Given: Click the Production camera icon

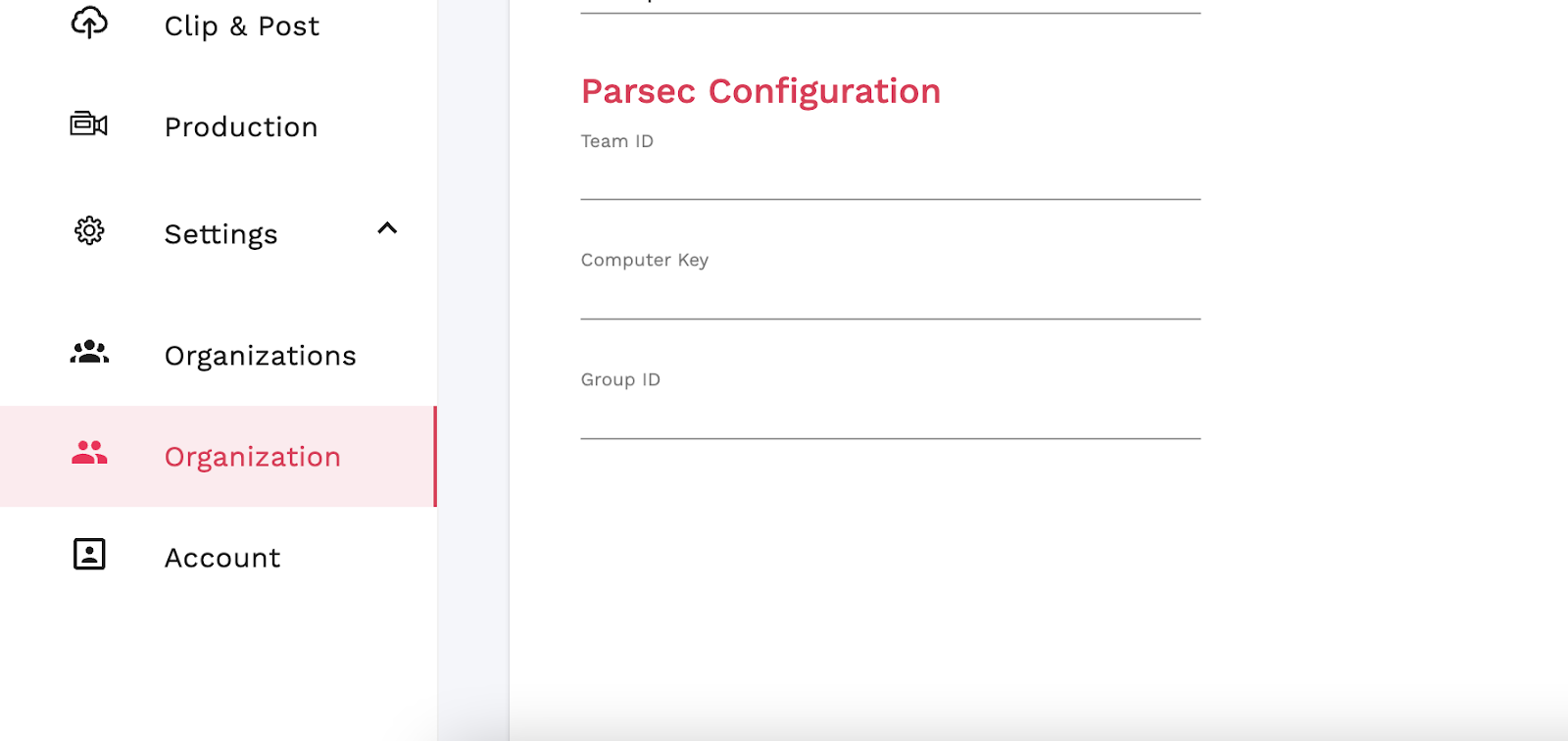Looking at the screenshot, I should pos(89,124).
